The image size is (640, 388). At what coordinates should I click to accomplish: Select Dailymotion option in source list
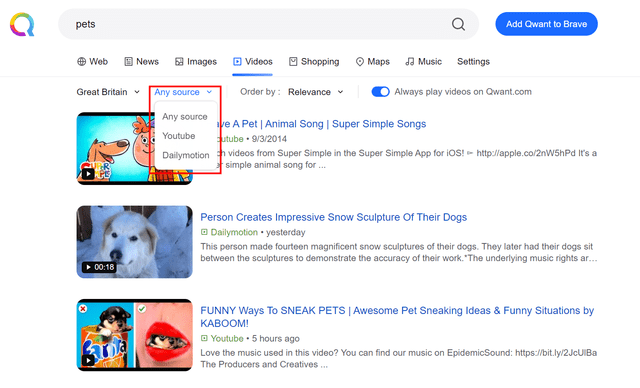186,155
